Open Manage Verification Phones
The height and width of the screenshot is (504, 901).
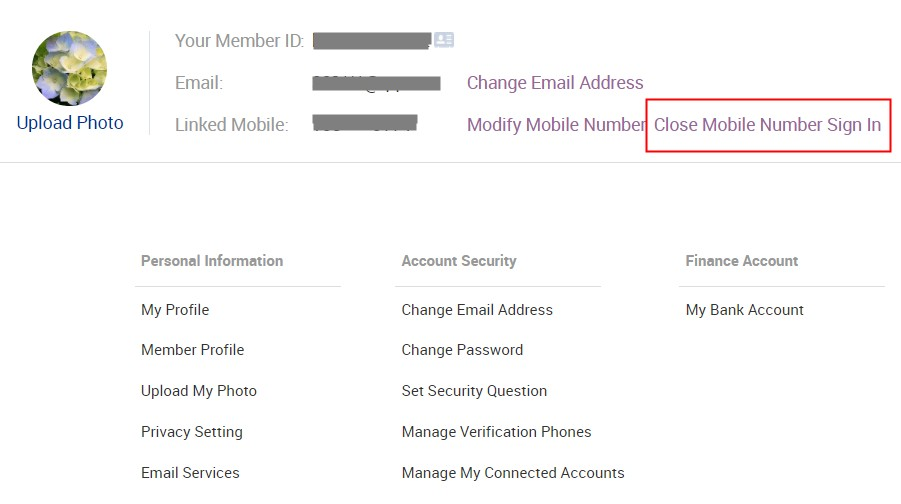click(x=496, y=432)
